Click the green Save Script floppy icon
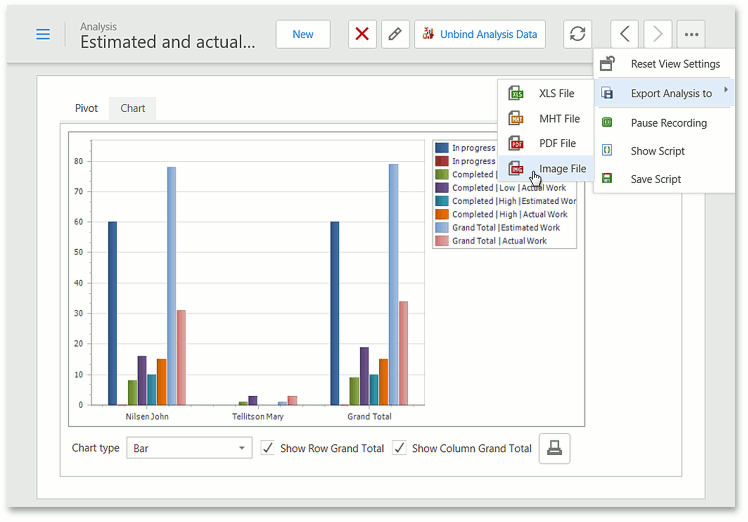 point(607,178)
